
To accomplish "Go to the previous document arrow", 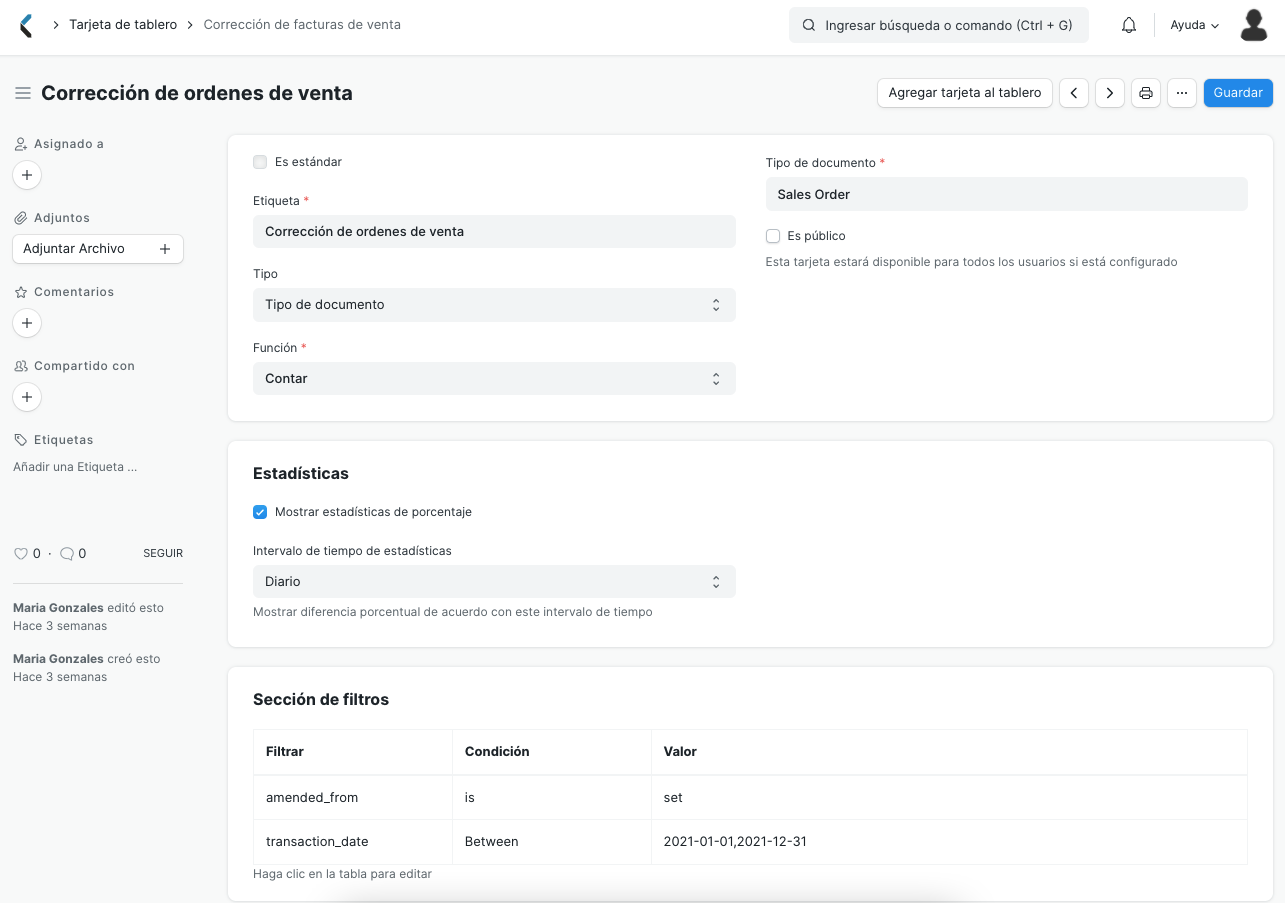I will pos(1074,93).
